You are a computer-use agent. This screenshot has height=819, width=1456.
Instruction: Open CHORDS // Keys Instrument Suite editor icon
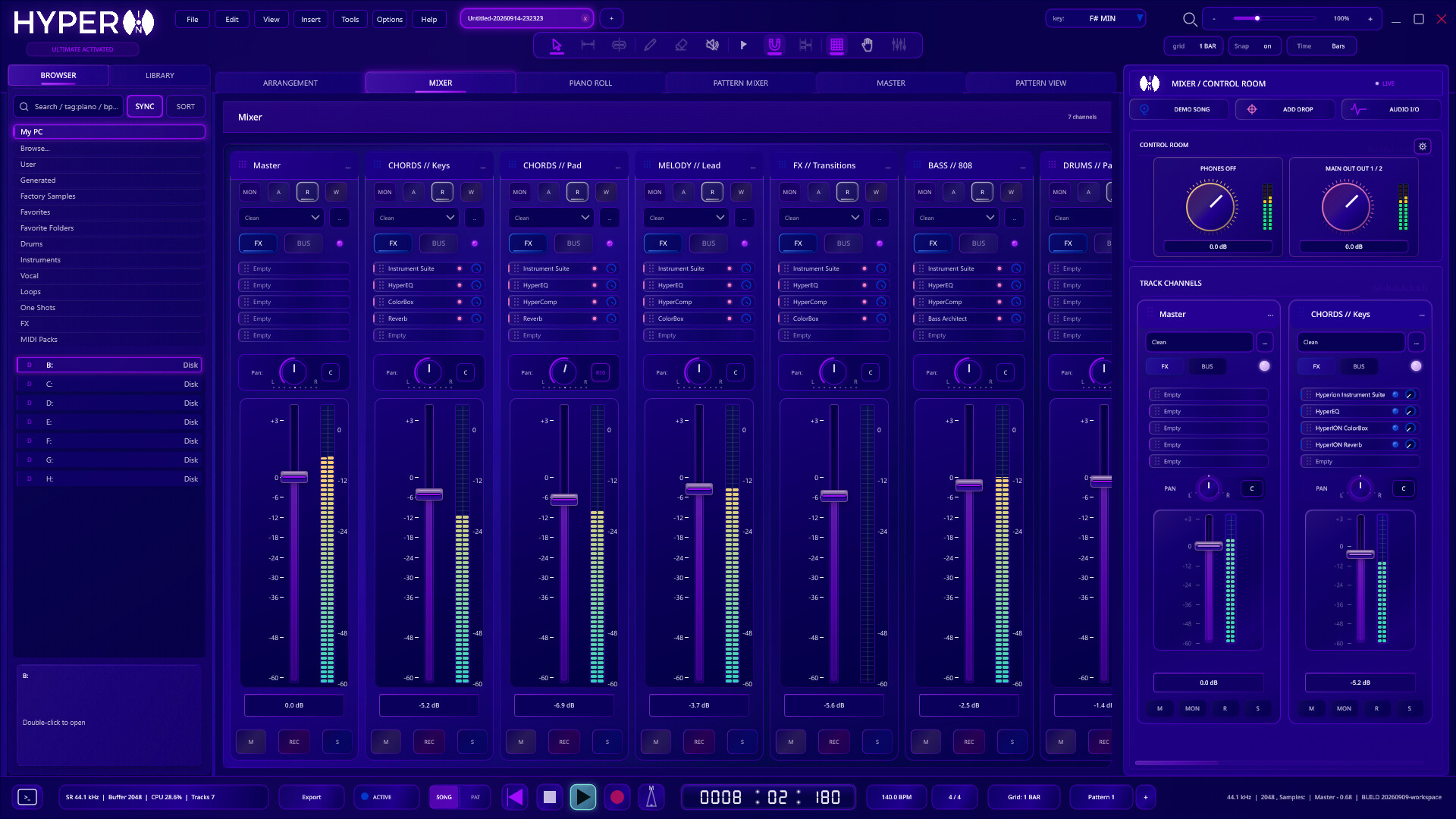pyautogui.click(x=476, y=268)
